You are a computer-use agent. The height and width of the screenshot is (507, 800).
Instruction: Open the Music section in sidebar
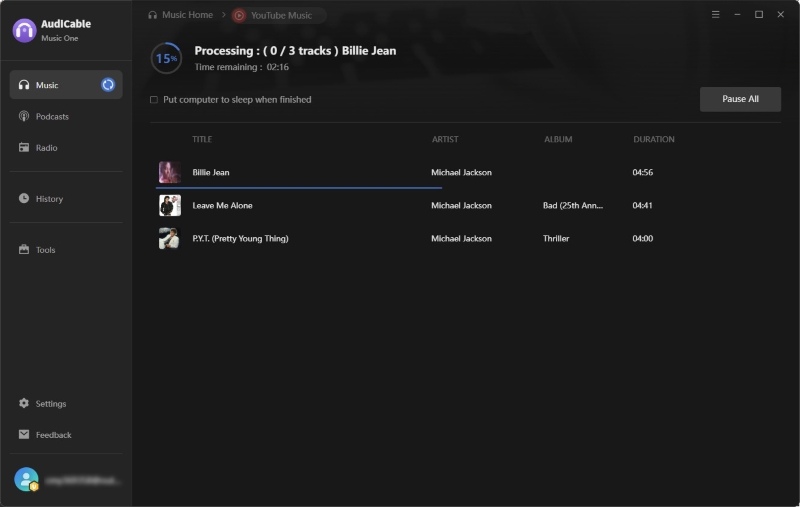tap(66, 85)
